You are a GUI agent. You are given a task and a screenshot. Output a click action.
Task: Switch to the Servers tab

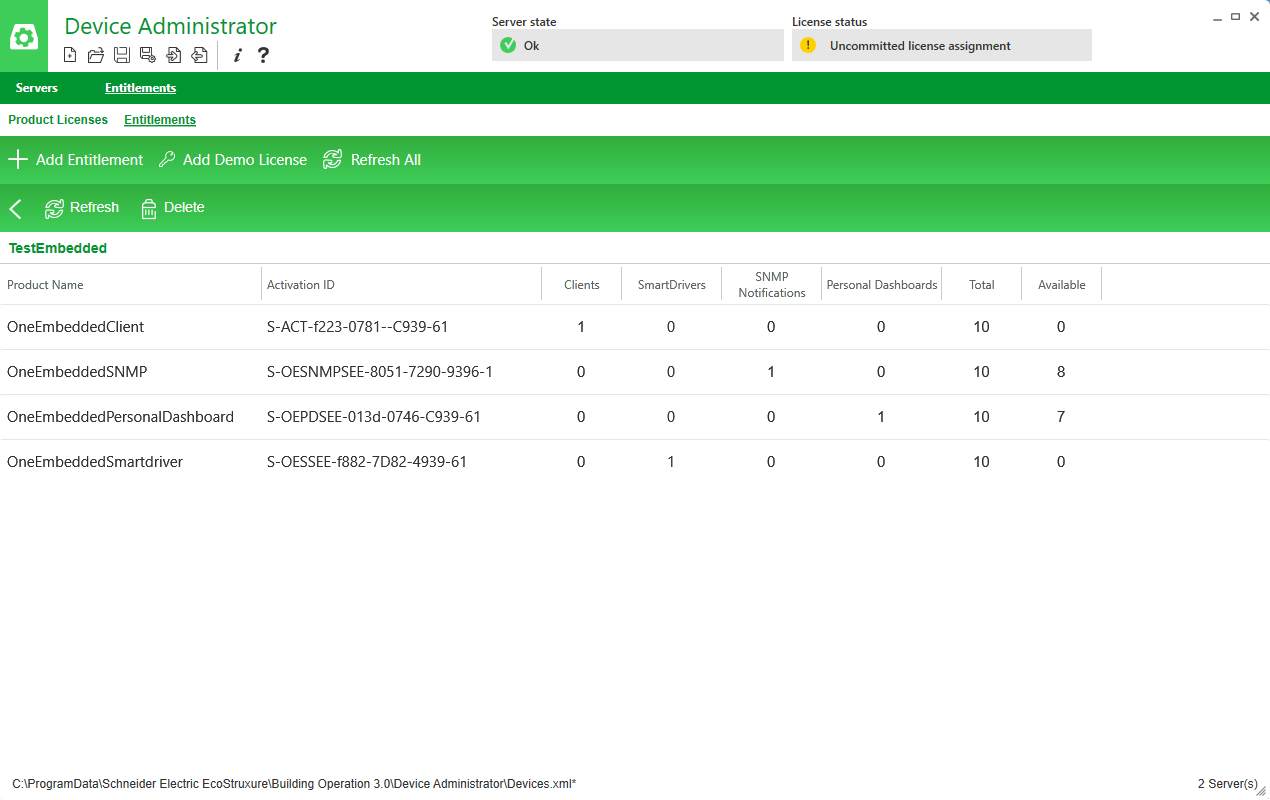(37, 88)
